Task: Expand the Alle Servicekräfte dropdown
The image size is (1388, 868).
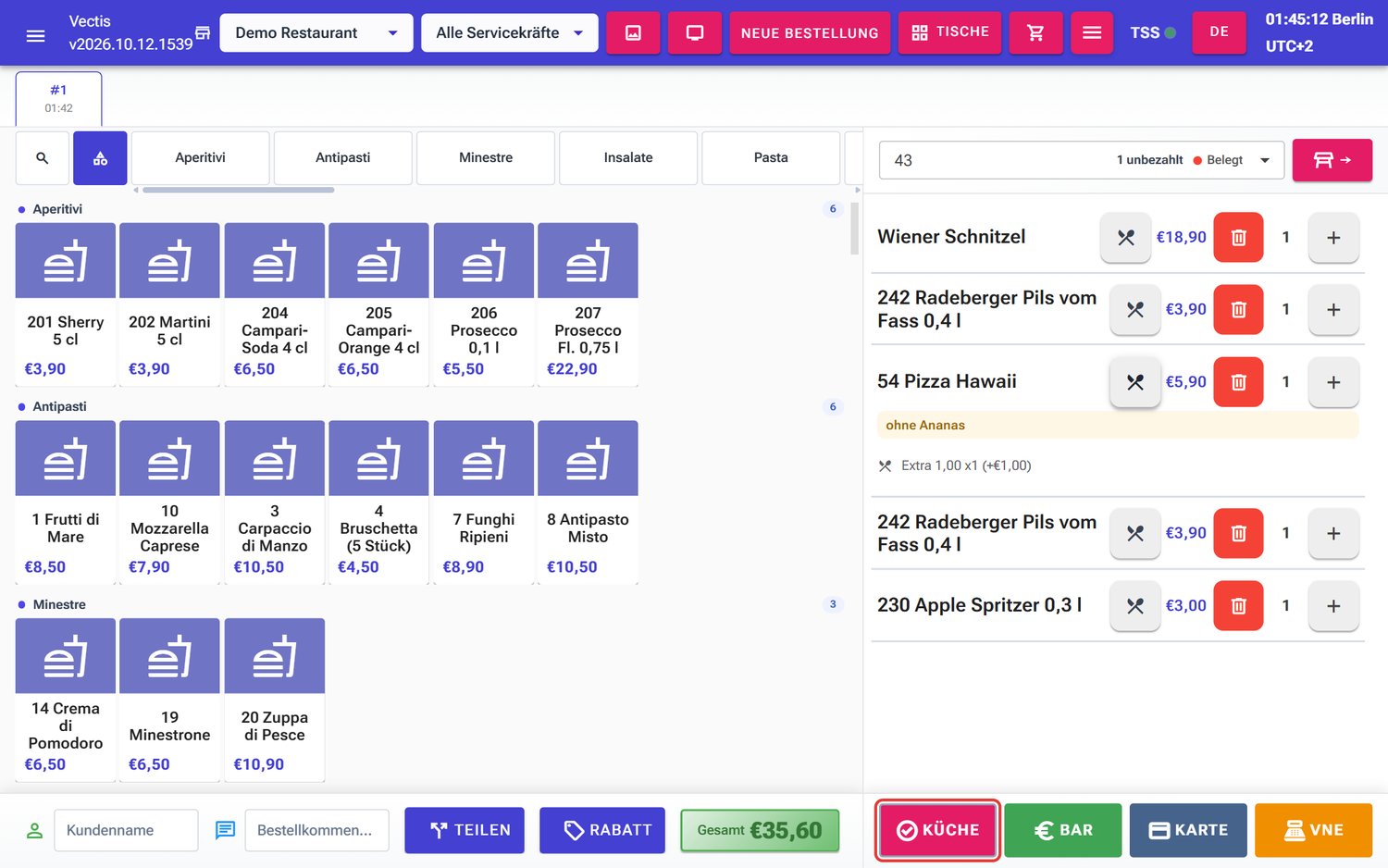Action: pyautogui.click(x=509, y=33)
